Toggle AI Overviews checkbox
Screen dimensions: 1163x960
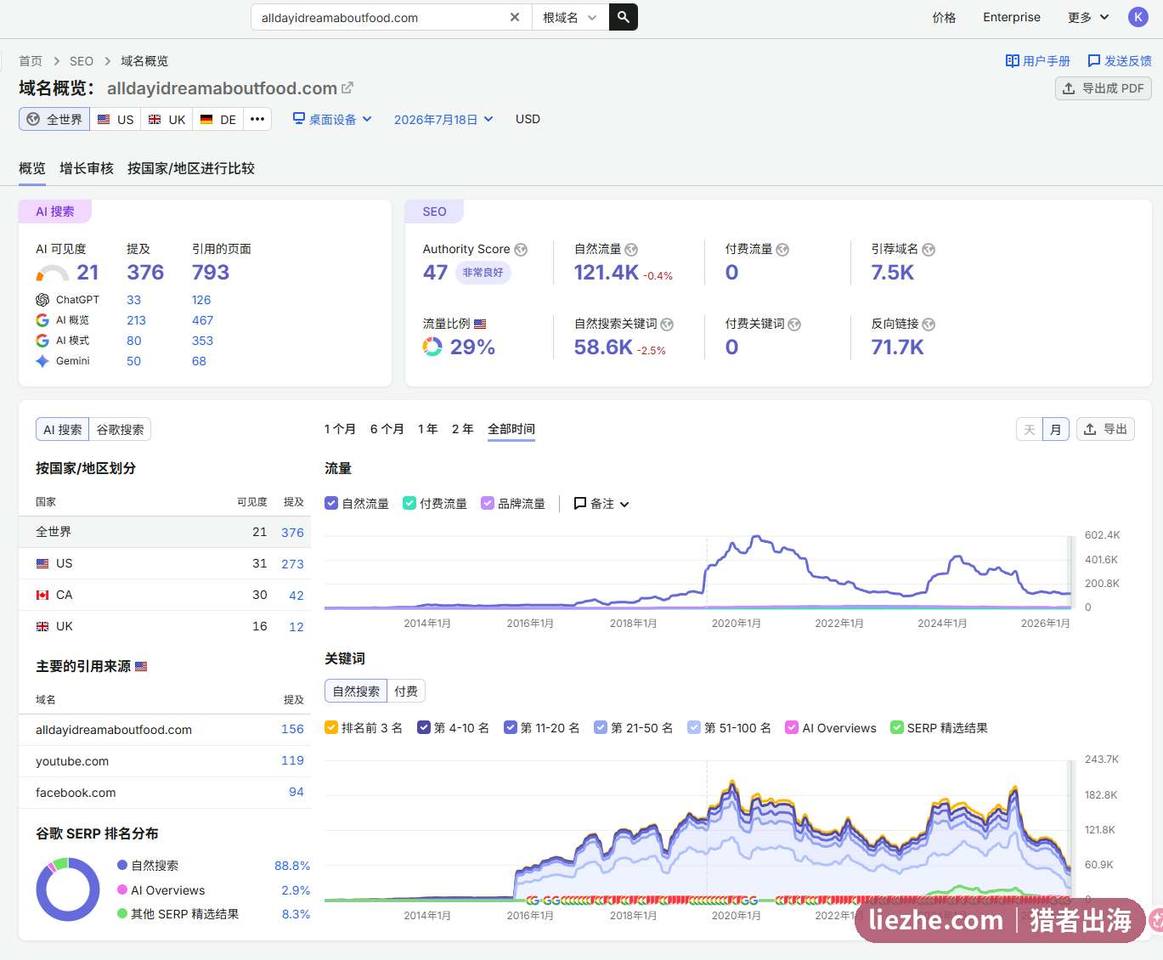pos(791,727)
